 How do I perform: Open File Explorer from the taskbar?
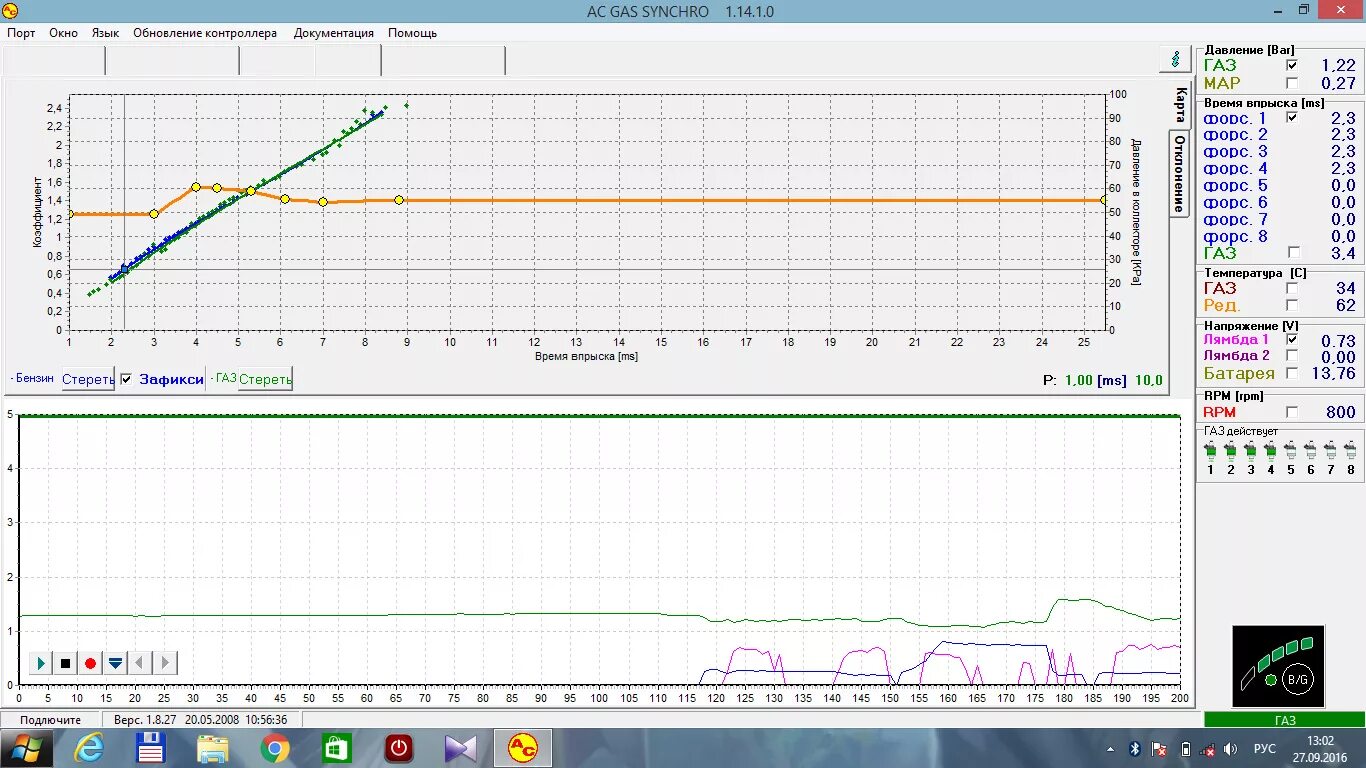(x=213, y=747)
